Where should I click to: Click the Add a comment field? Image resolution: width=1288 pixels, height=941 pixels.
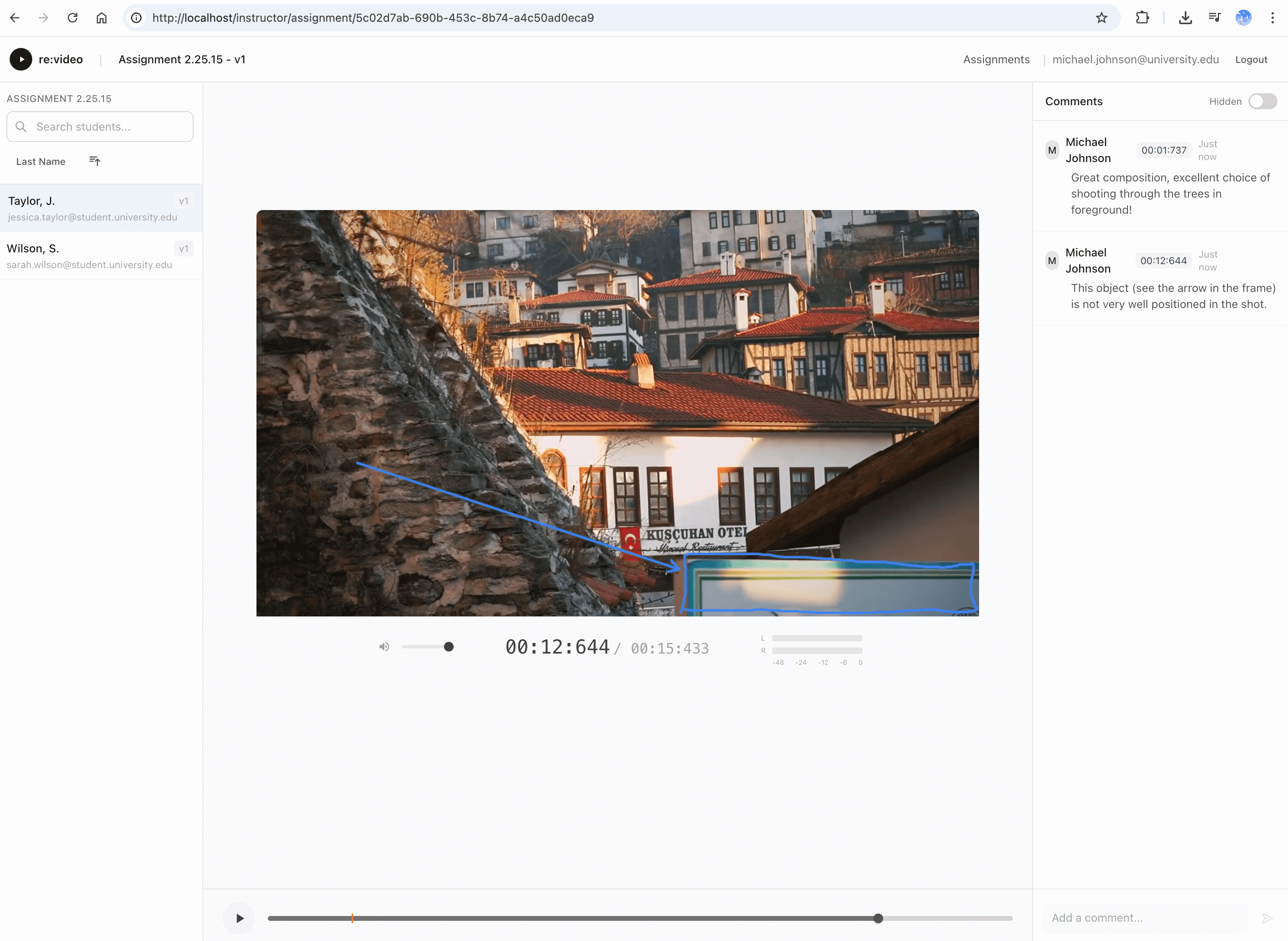click(x=1139, y=917)
